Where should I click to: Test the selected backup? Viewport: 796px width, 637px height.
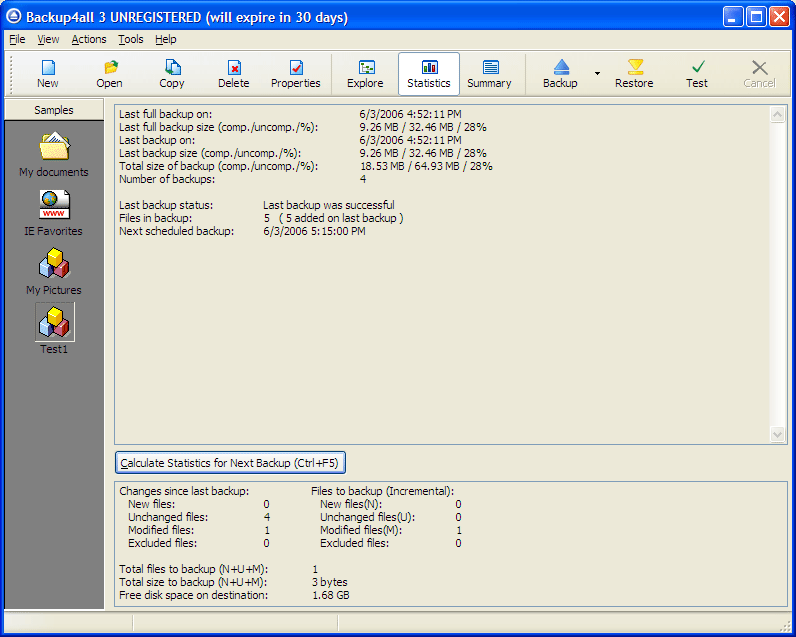tap(697, 74)
